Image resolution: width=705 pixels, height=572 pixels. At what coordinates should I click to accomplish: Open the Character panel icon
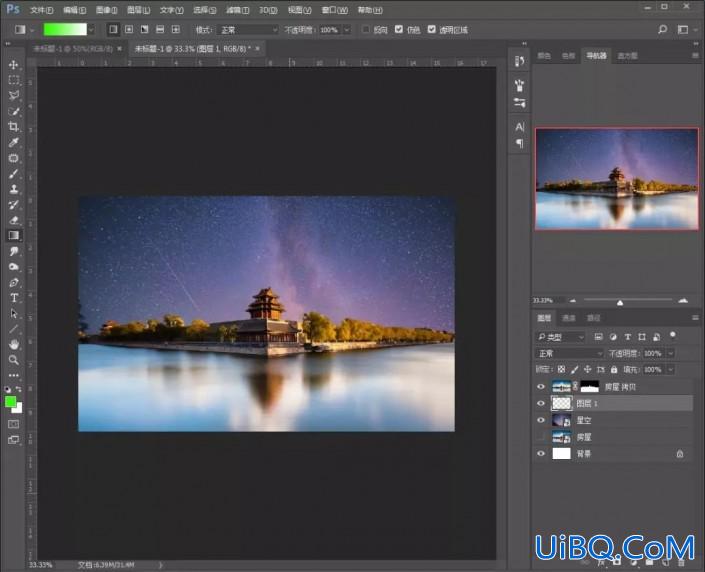pos(519,127)
